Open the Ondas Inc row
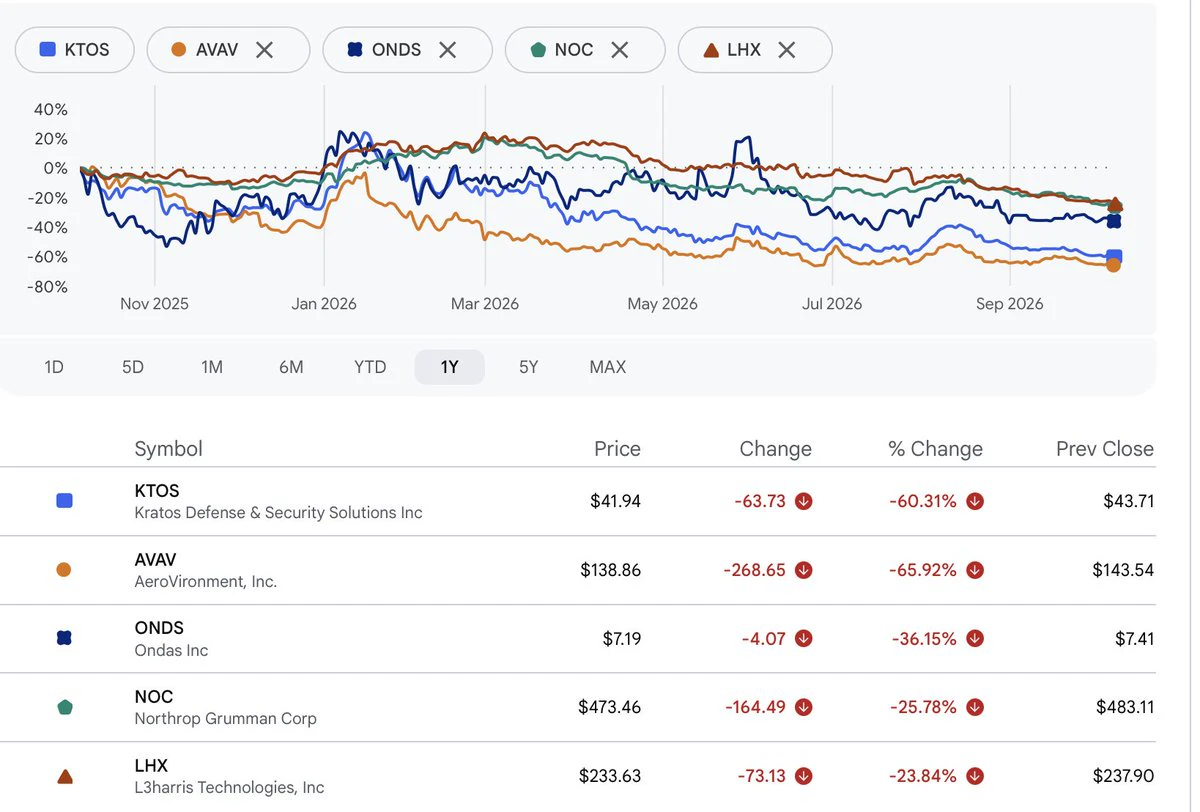 point(578,639)
